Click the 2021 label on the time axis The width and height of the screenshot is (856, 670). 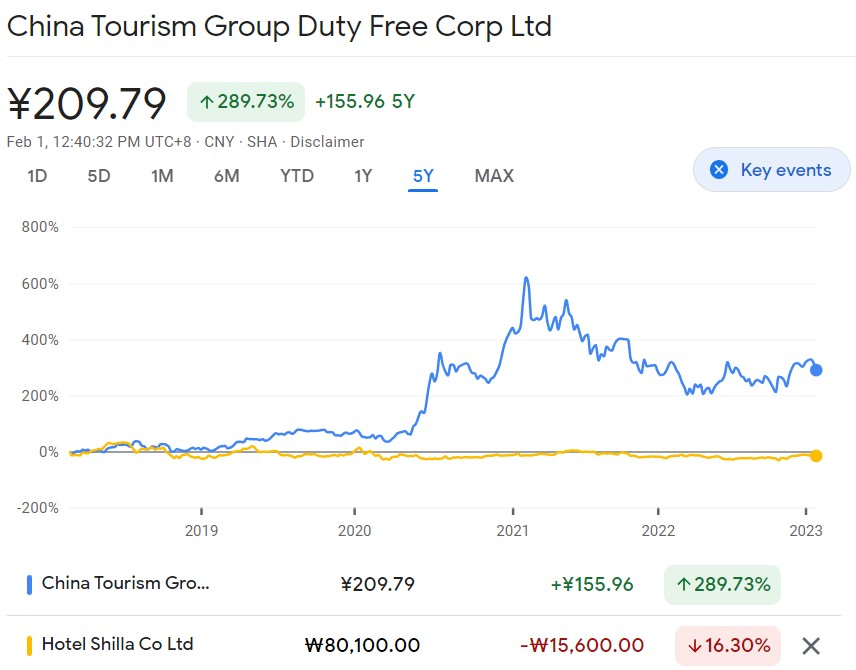513,531
